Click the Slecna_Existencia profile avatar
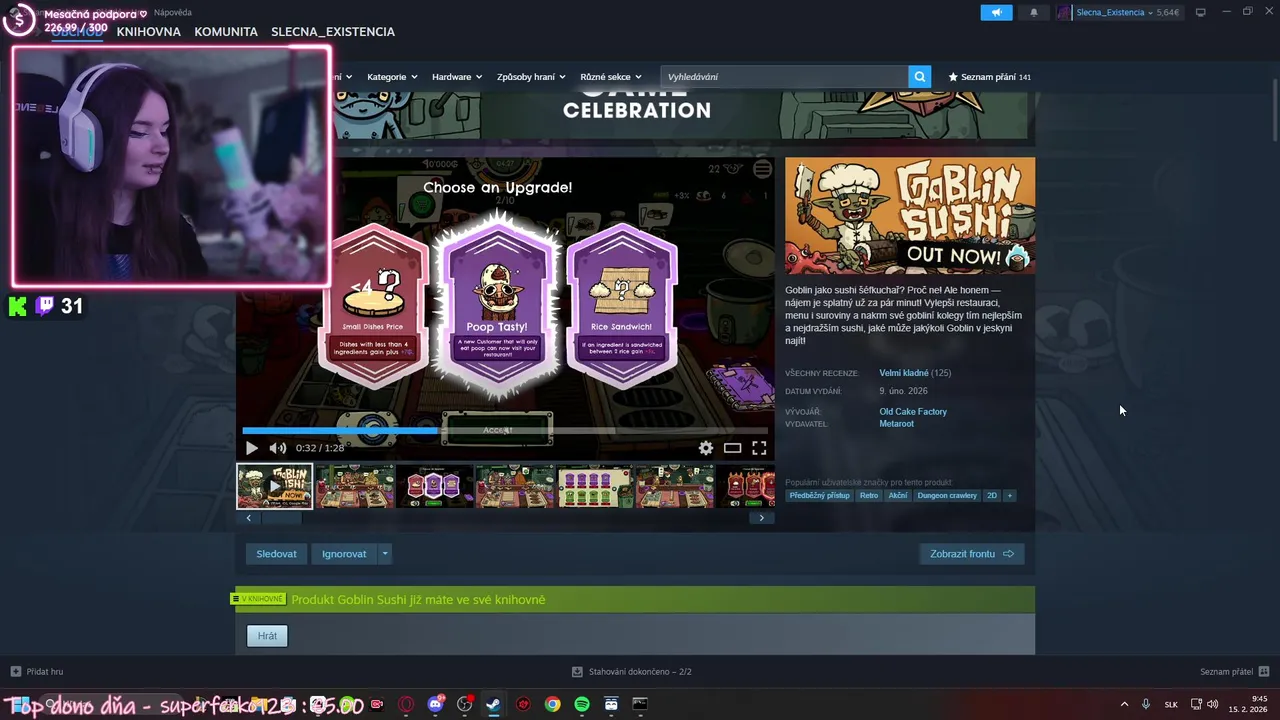This screenshot has width=1280, height=720. coord(1064,12)
